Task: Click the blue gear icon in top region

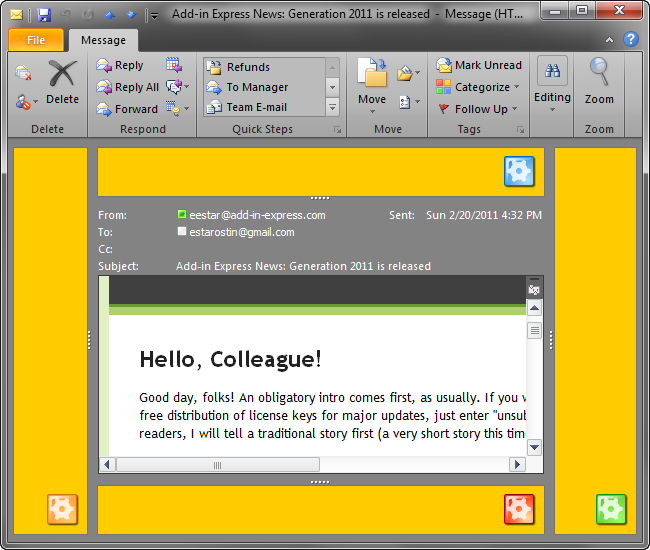Action: pos(519,171)
